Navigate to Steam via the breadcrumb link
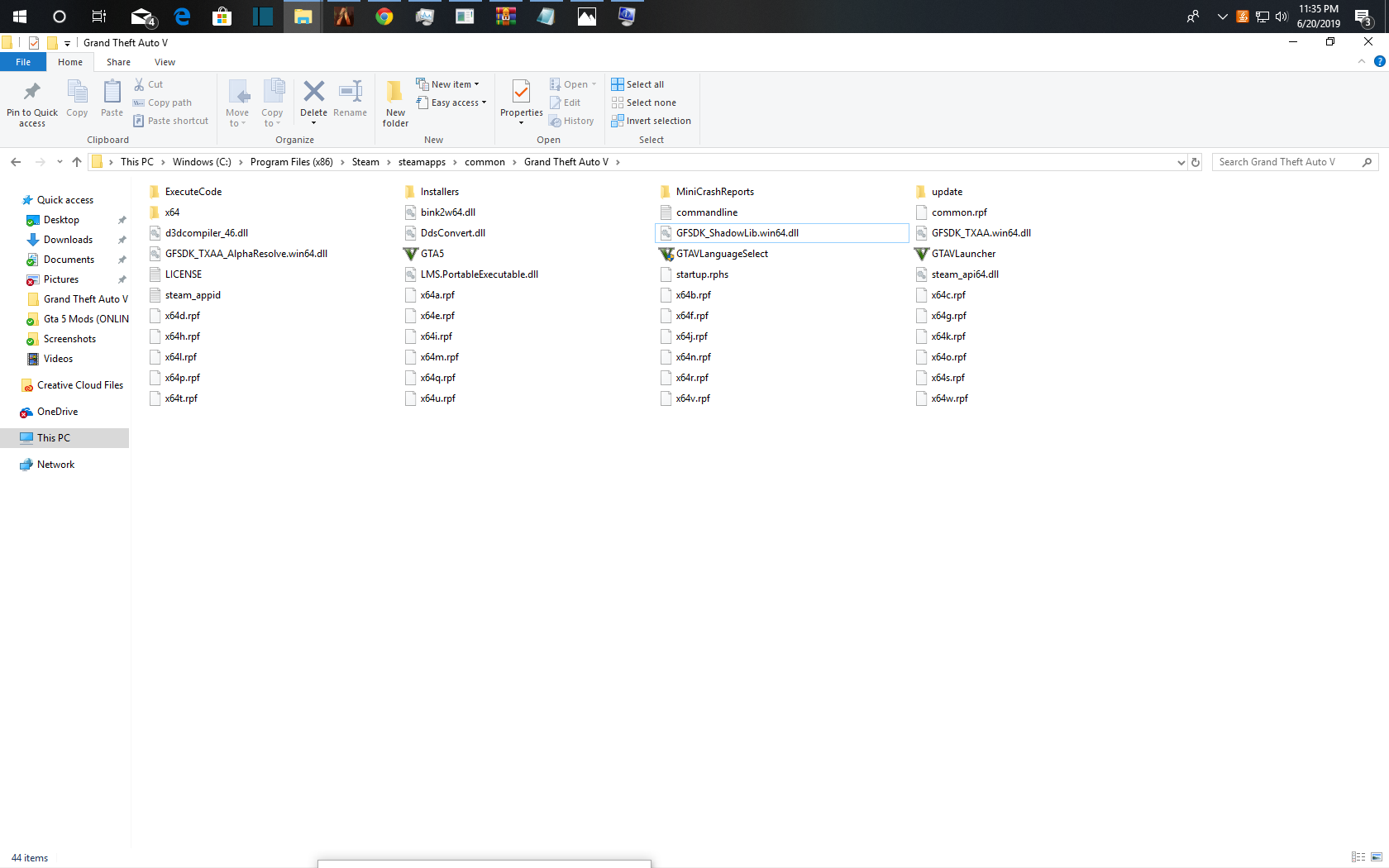This screenshot has width=1389, height=868. pos(367,162)
